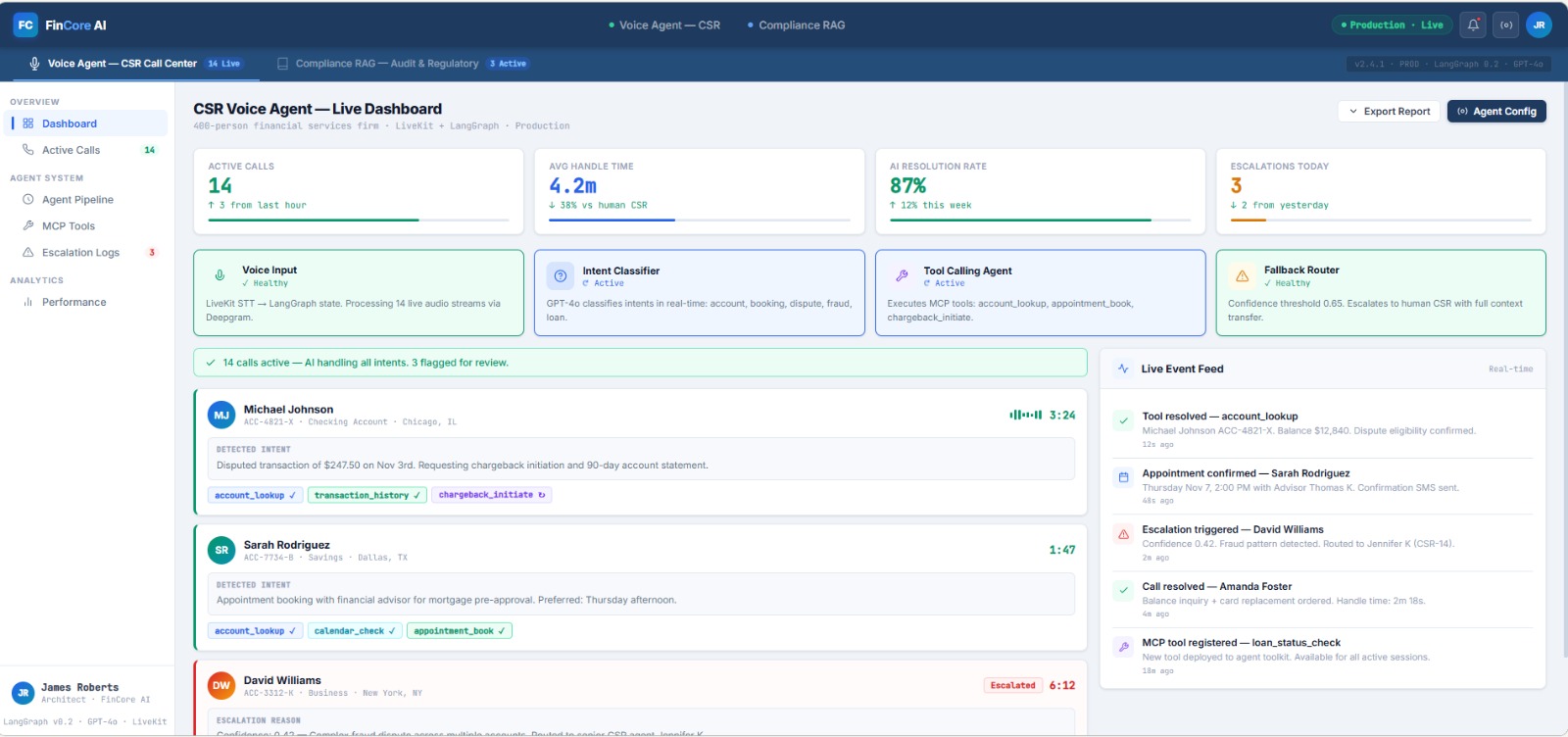Click the red alert icon for Escalation triggered event
Viewport: 1568px width, 737px height.
click(x=1123, y=534)
